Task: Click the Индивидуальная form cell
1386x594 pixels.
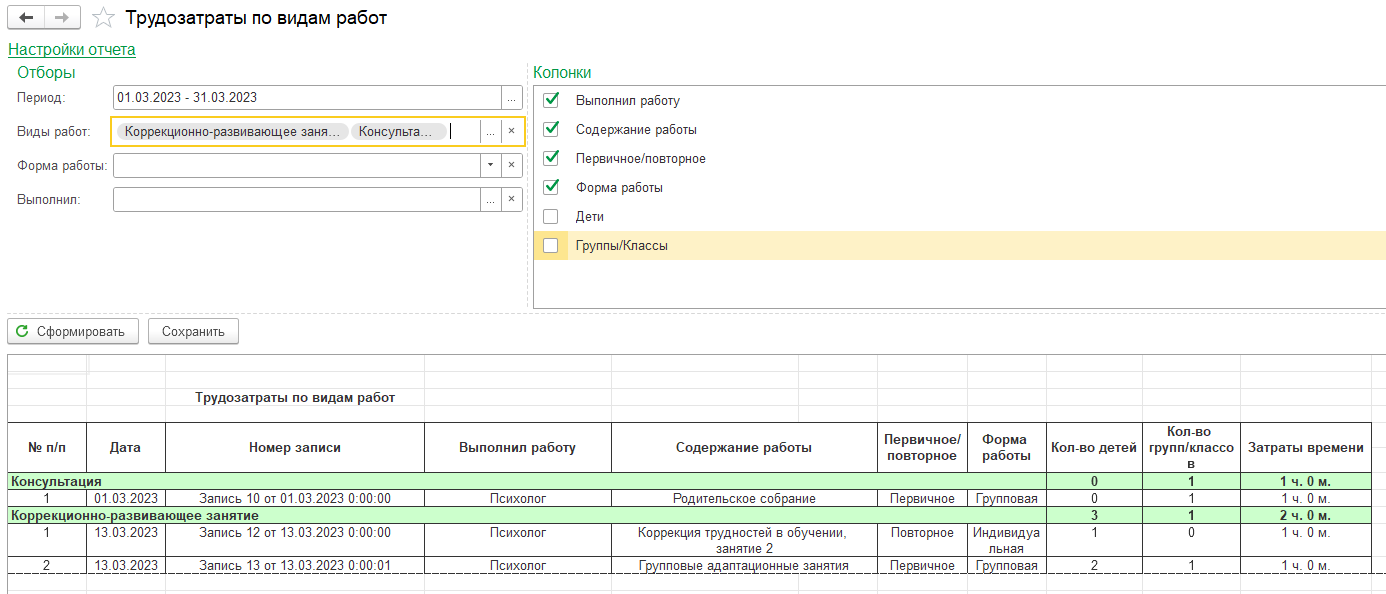Action: click(x=1006, y=540)
